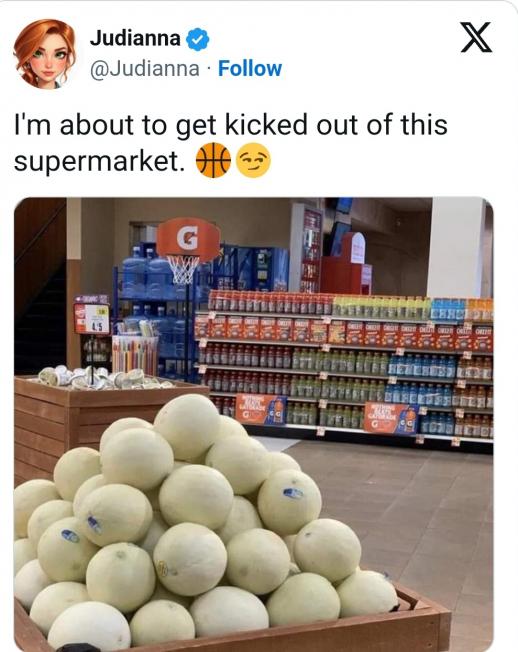Click the red kiosk behind the shelves
Image resolution: width=518 pixels, height=652 pixels.
pos(346,266)
